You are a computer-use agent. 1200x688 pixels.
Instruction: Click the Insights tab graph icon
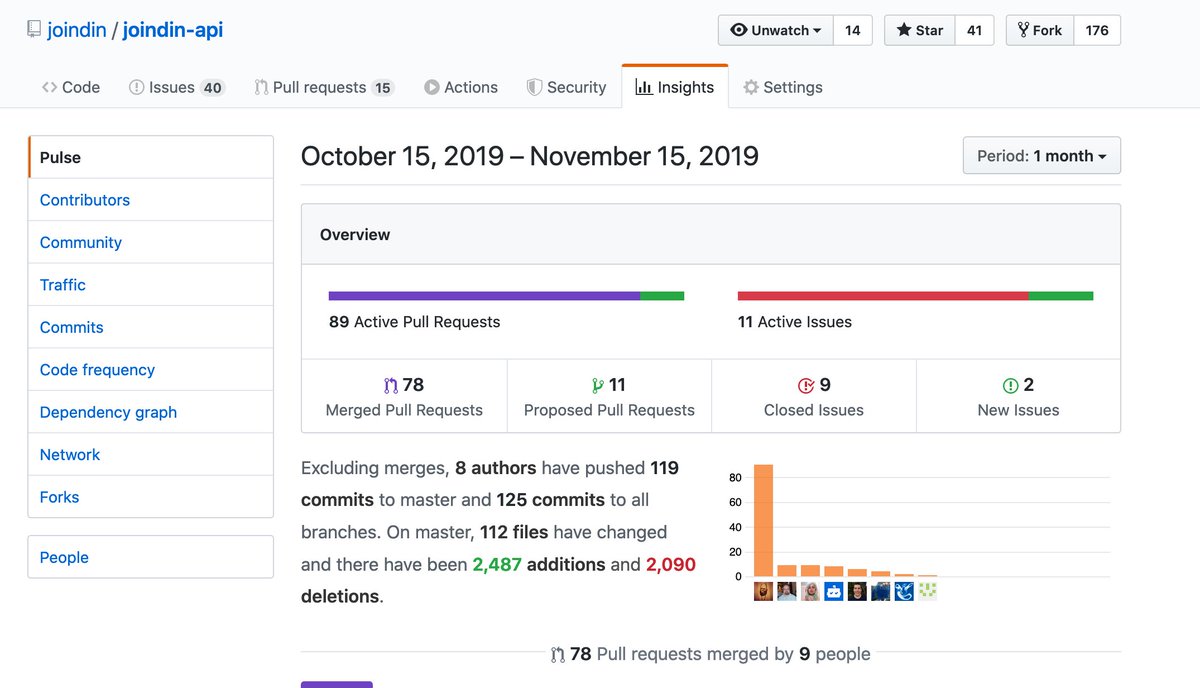point(644,87)
